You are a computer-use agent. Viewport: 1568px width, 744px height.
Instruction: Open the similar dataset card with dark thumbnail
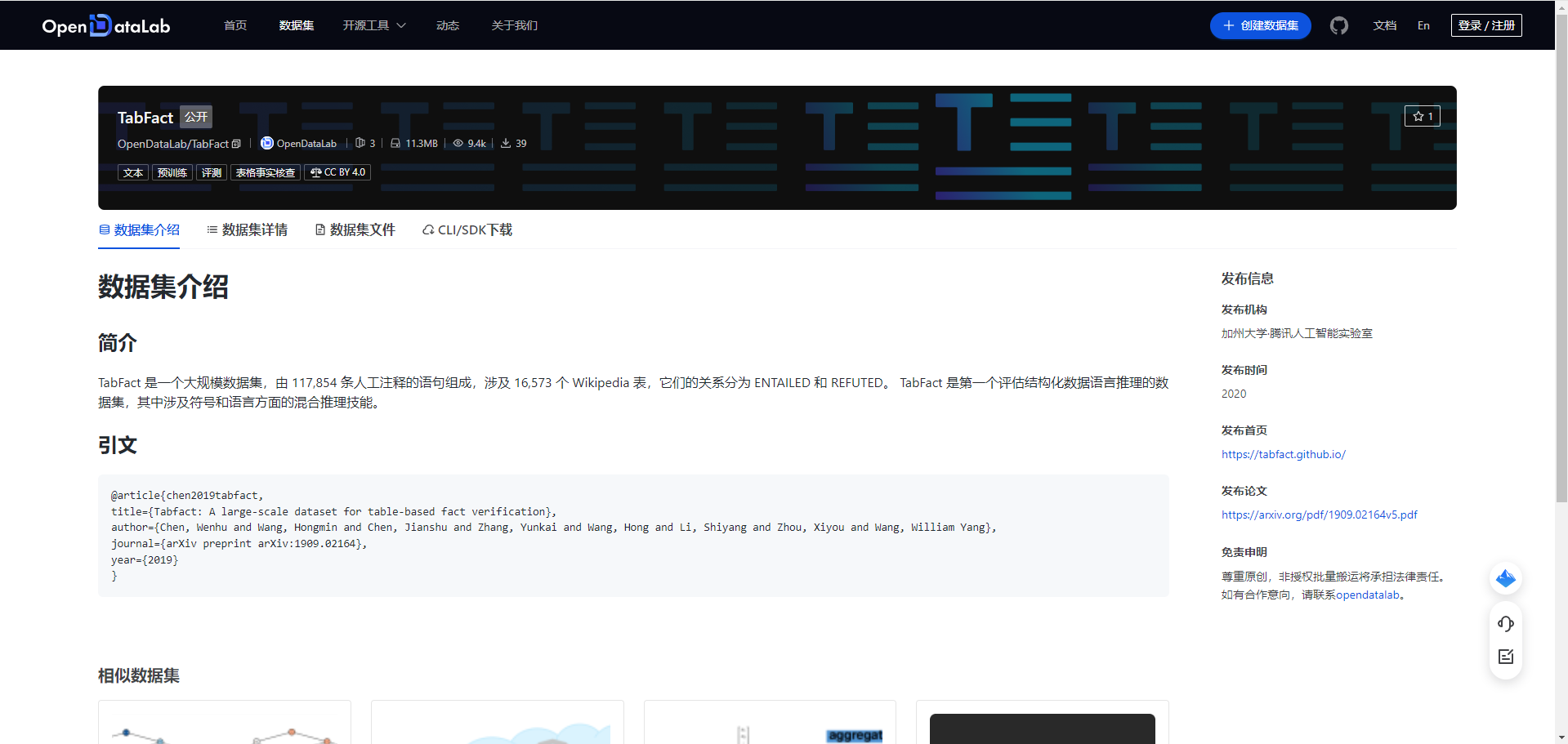point(1043,722)
